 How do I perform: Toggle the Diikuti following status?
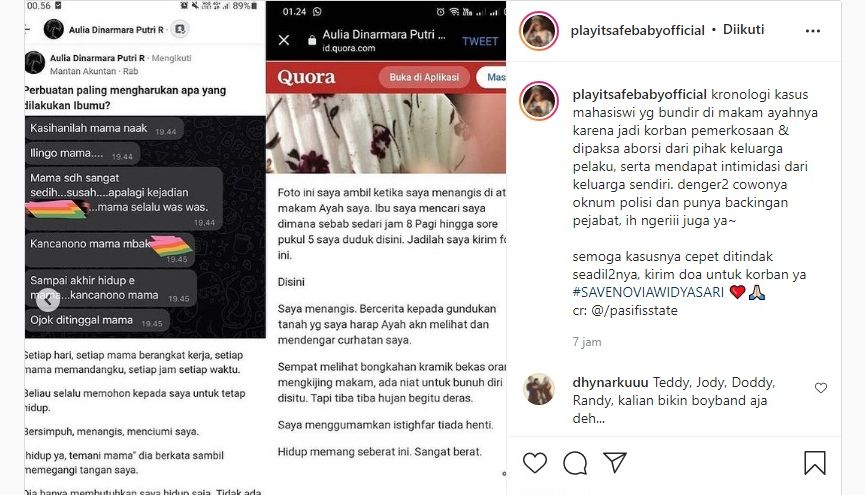[743, 29]
